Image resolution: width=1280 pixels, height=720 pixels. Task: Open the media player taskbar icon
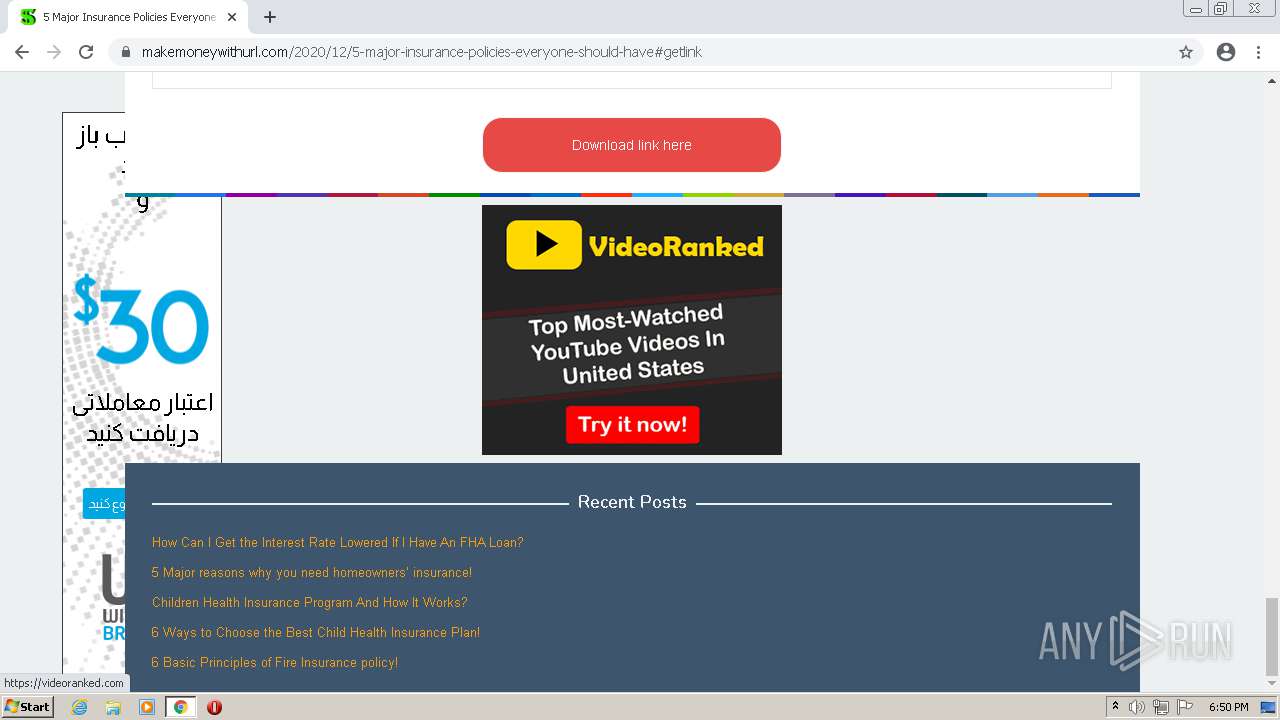[147, 707]
